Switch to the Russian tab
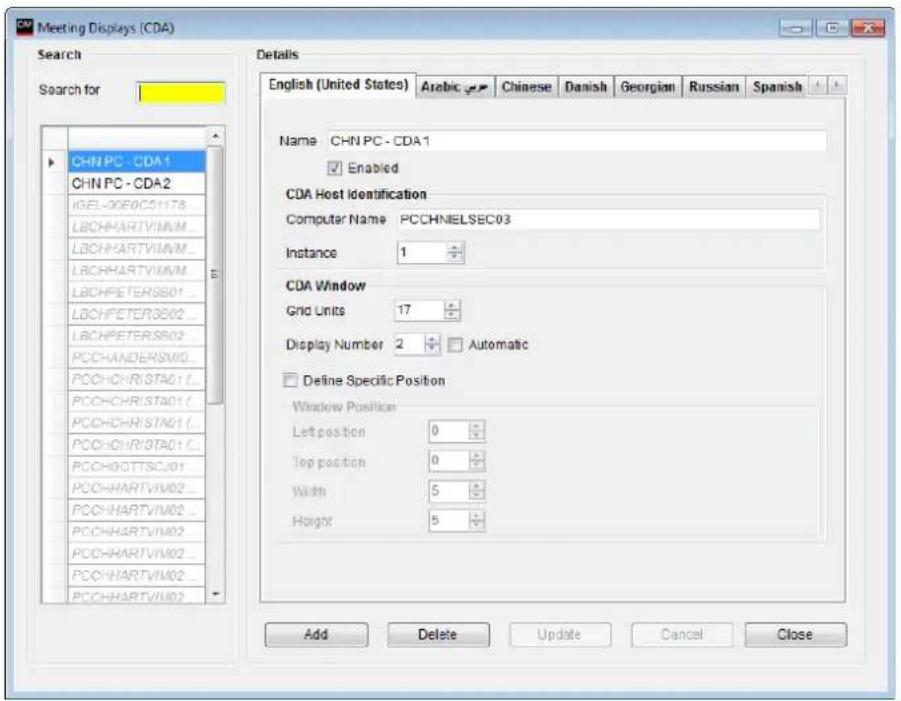Screen dimensions: 901x701 pyautogui.click(x=714, y=87)
